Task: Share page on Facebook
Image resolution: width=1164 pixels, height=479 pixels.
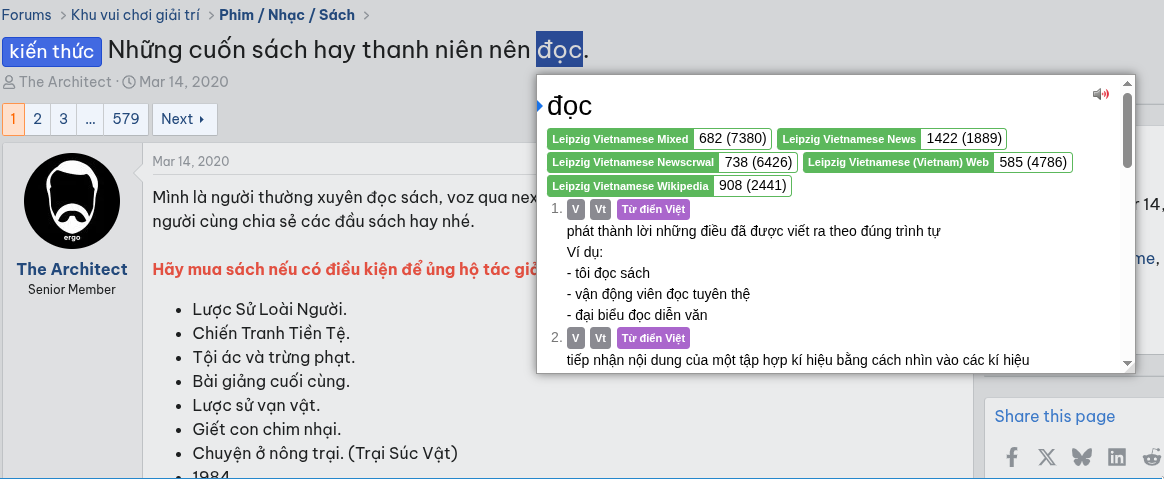Action: point(1012,457)
